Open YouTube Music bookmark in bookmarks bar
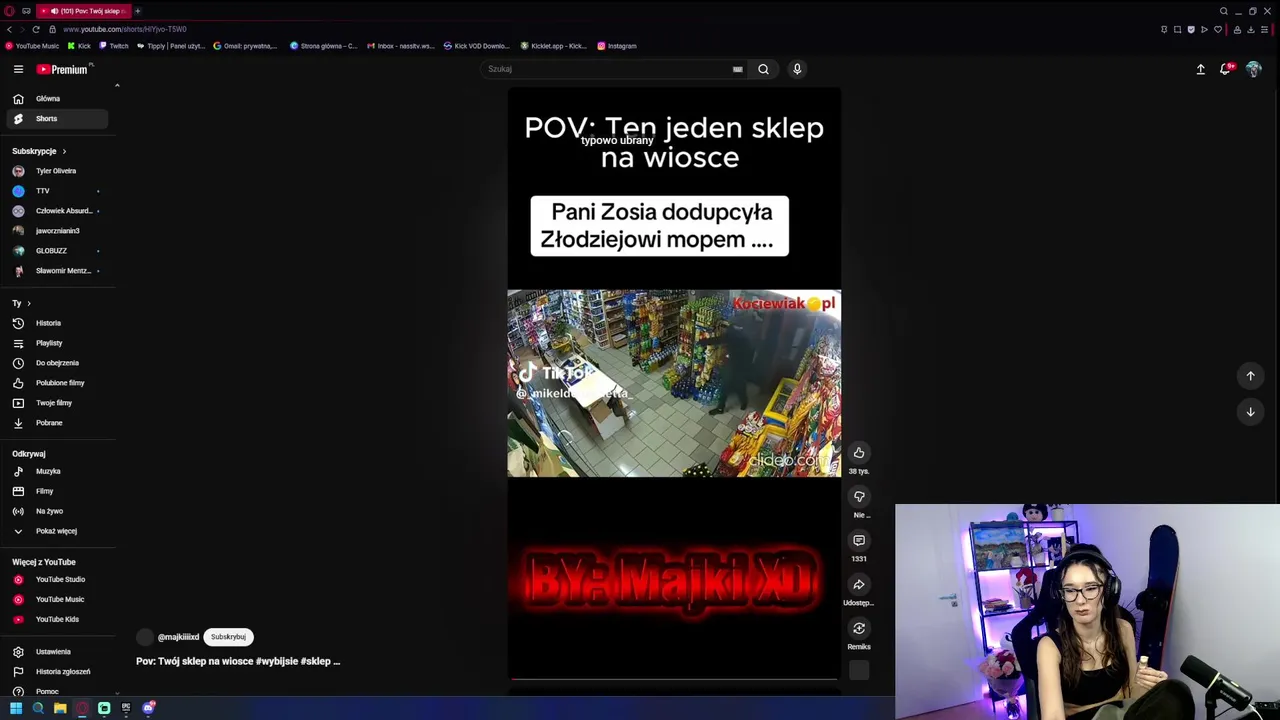Image resolution: width=1280 pixels, height=720 pixels. click(32, 46)
